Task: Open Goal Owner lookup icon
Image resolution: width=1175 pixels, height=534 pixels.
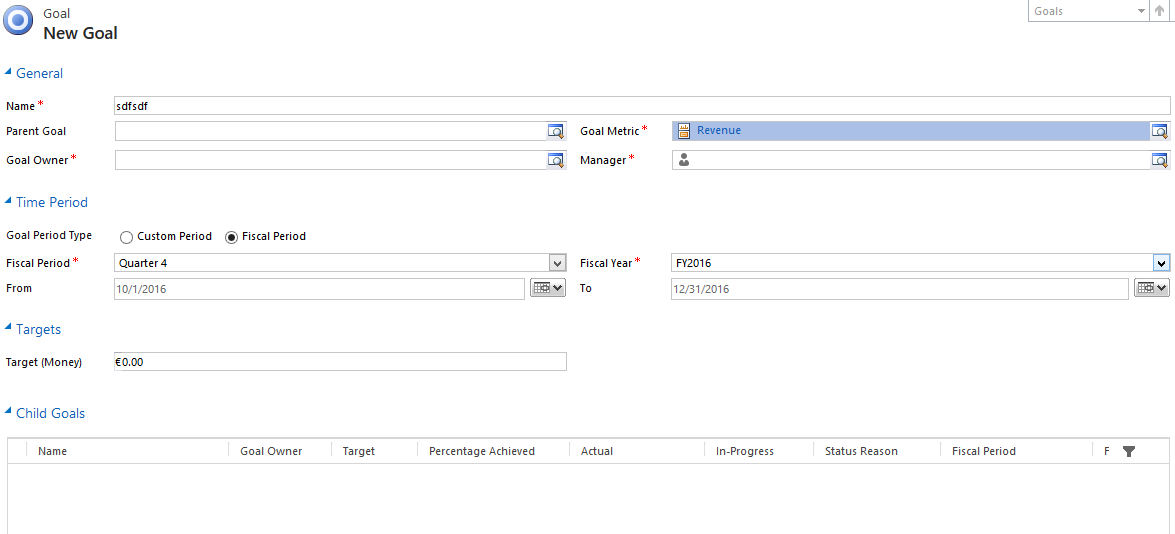Action: [556, 160]
